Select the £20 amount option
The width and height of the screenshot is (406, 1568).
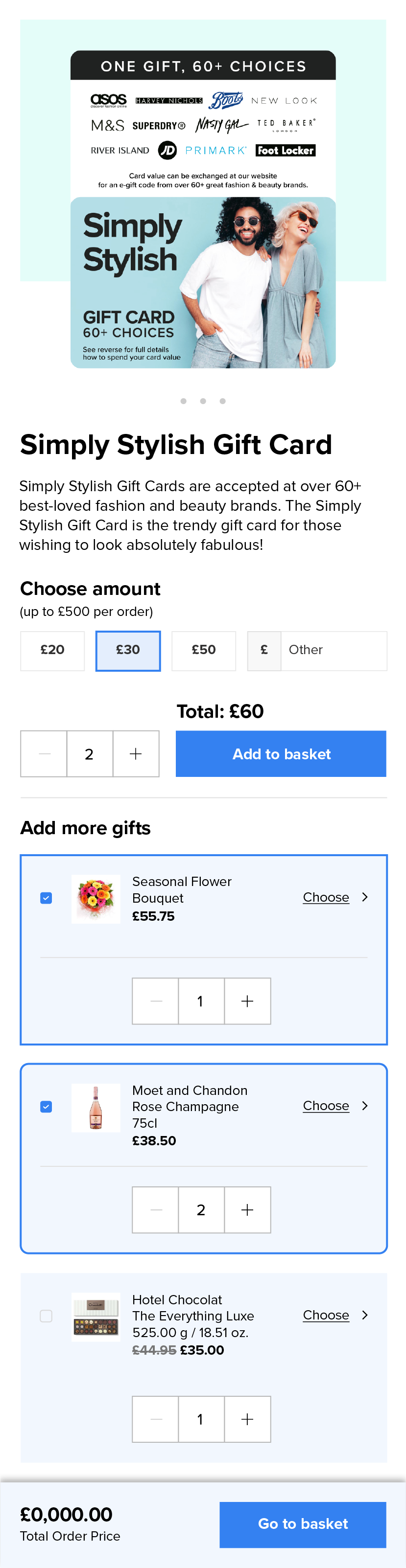pos(52,650)
